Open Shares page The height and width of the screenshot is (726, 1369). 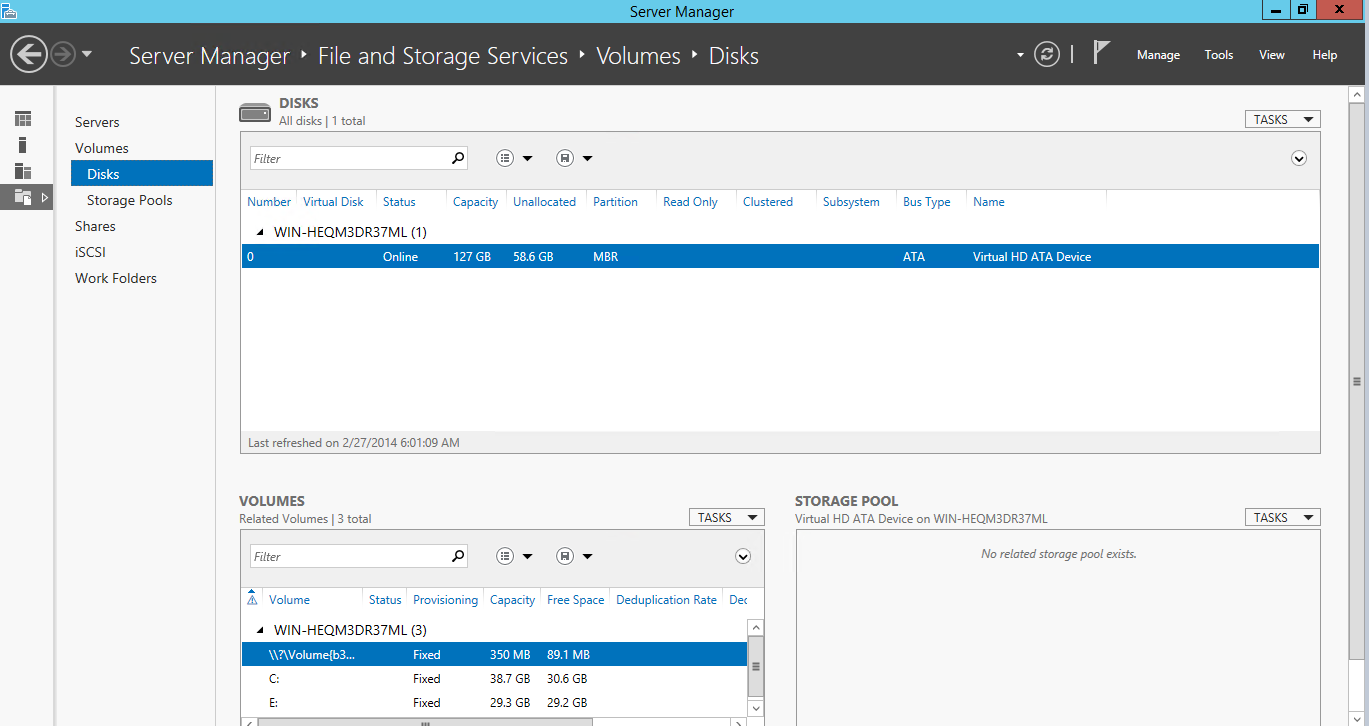[x=95, y=226]
